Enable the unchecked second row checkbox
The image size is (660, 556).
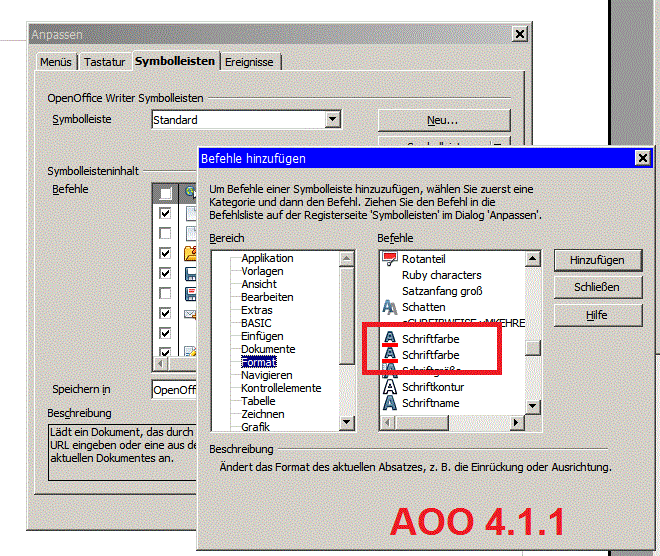coord(165,234)
